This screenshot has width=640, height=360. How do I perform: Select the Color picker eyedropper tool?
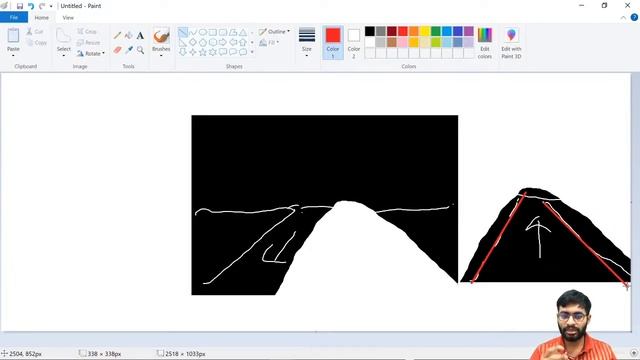[129, 50]
